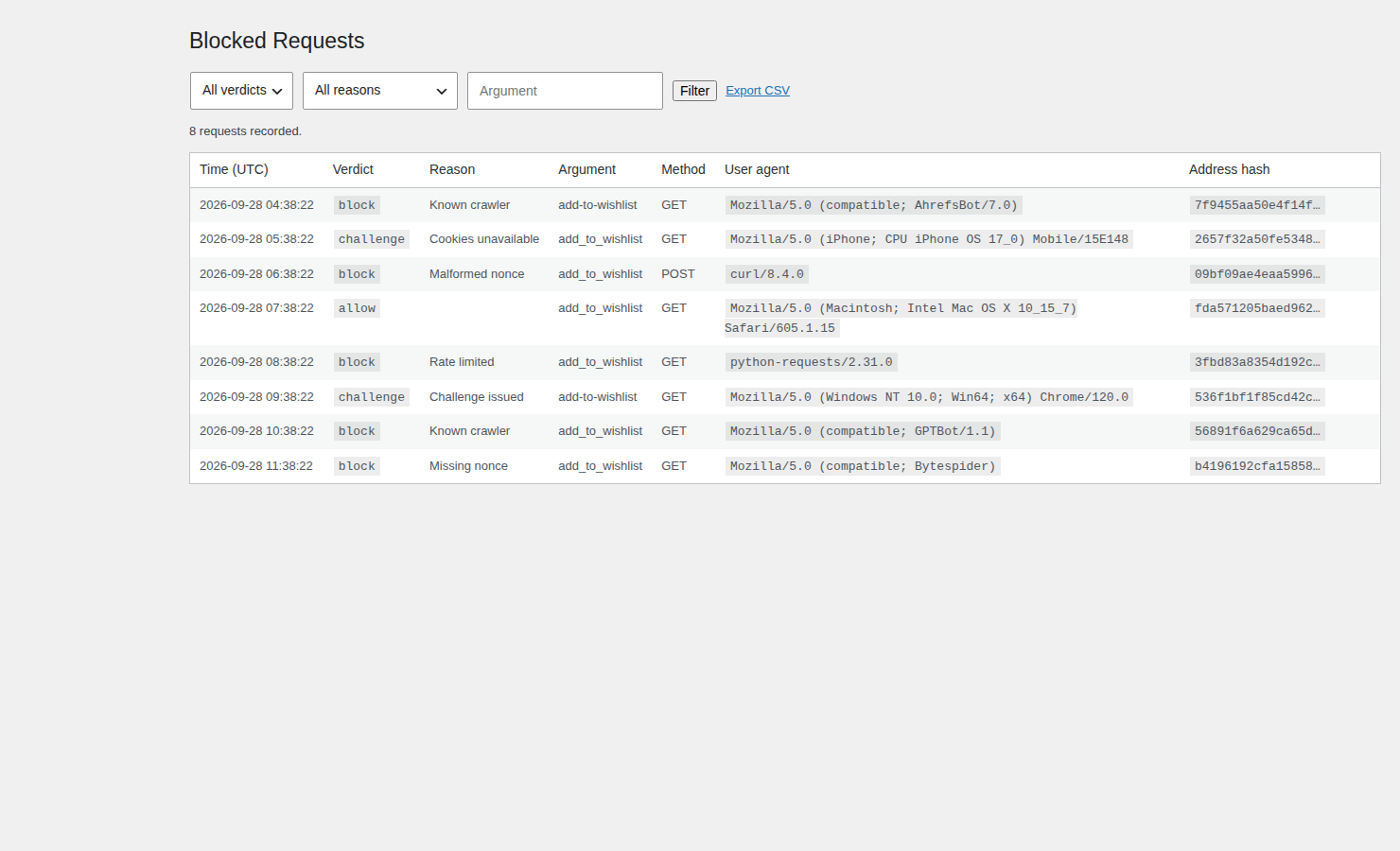Click address hash 56891f6a629ca65d
Image resolution: width=1400 pixels, height=851 pixels.
[x=1257, y=431]
